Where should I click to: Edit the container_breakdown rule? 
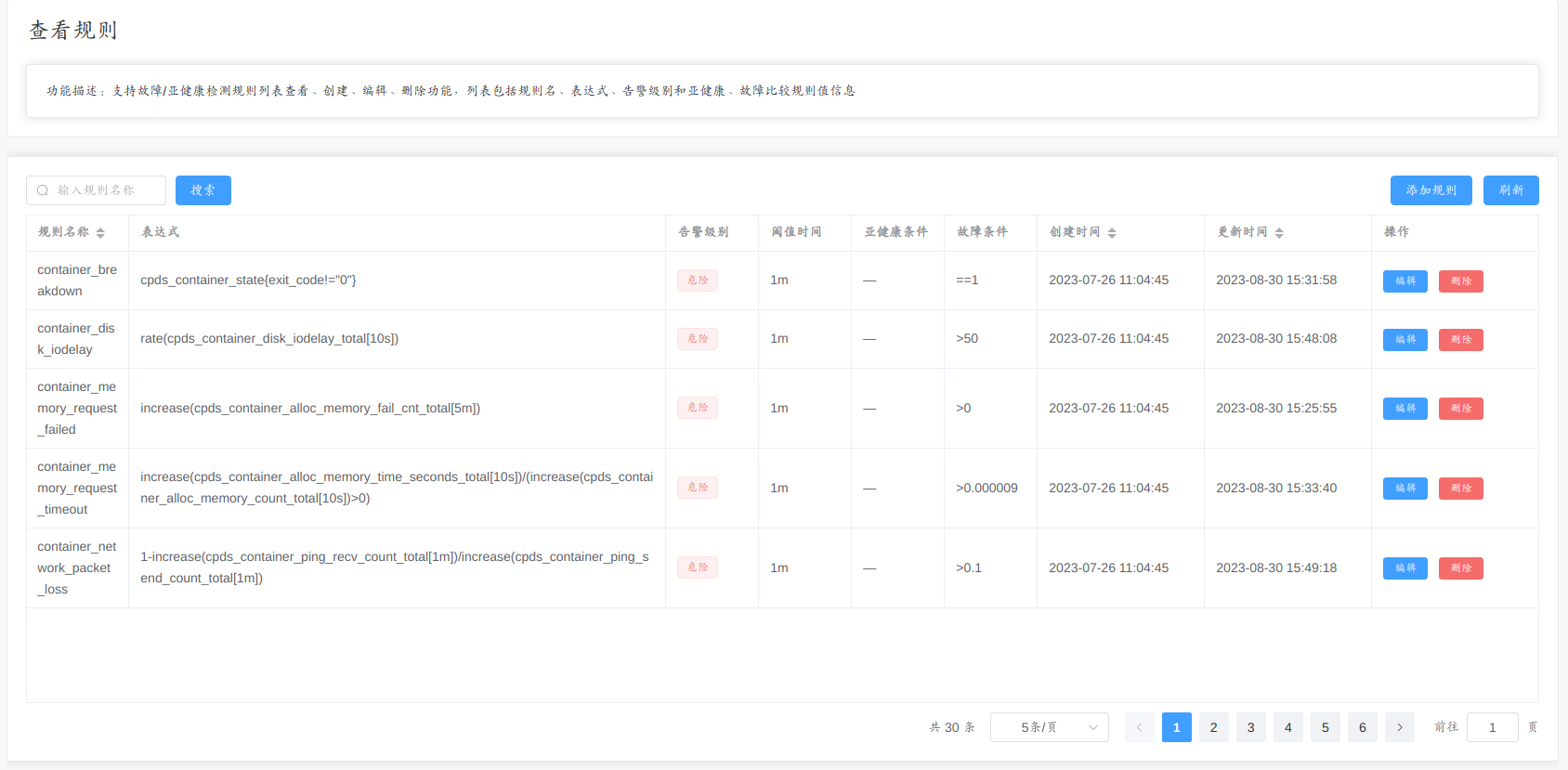click(x=1405, y=281)
